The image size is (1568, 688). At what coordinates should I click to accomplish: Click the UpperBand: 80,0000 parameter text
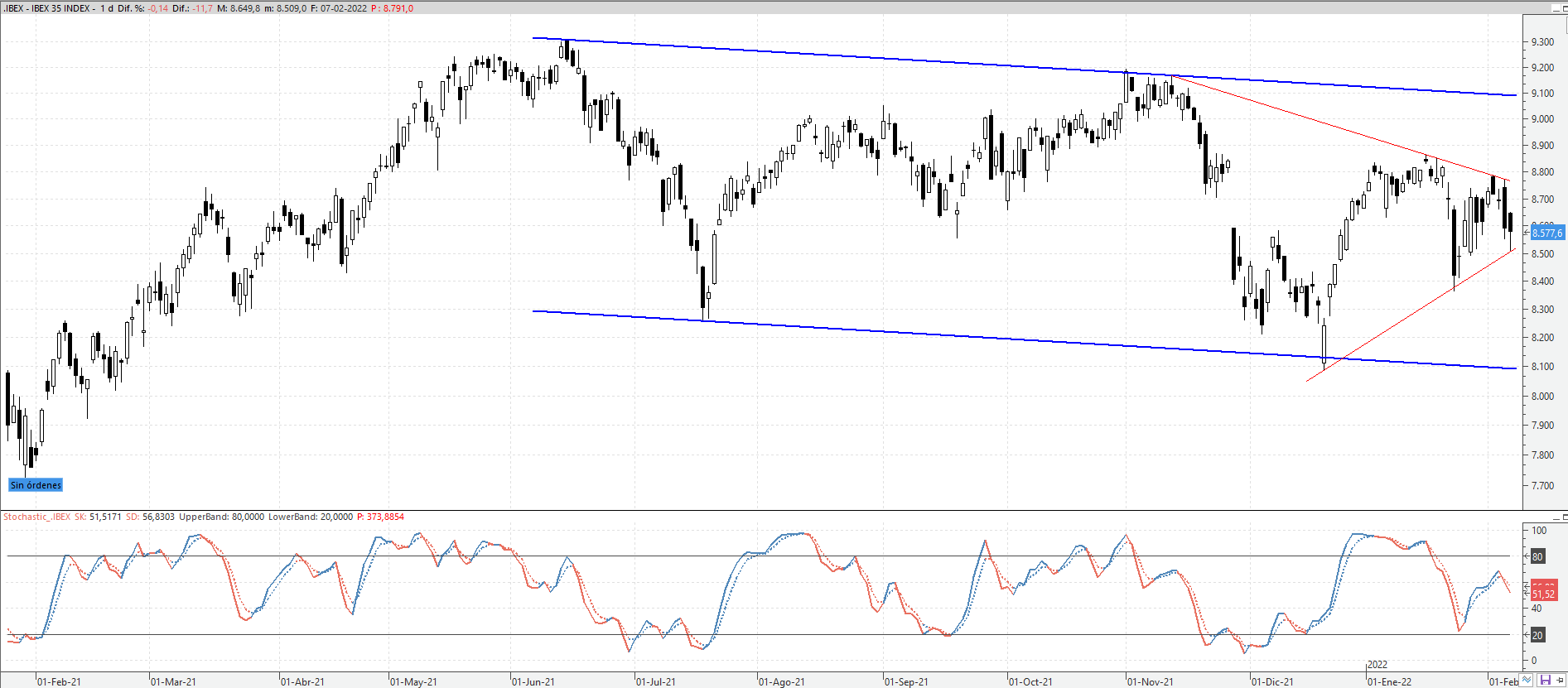click(221, 517)
